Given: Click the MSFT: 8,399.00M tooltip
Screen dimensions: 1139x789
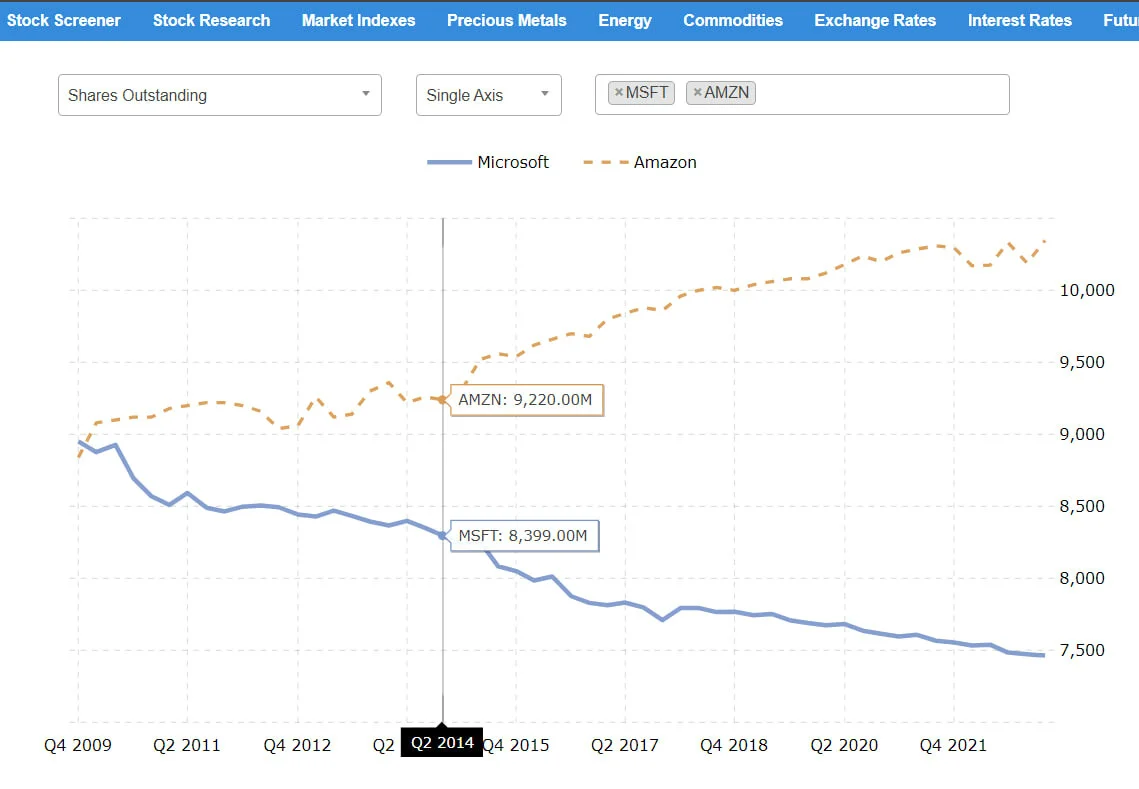Looking at the screenshot, I should point(524,535).
